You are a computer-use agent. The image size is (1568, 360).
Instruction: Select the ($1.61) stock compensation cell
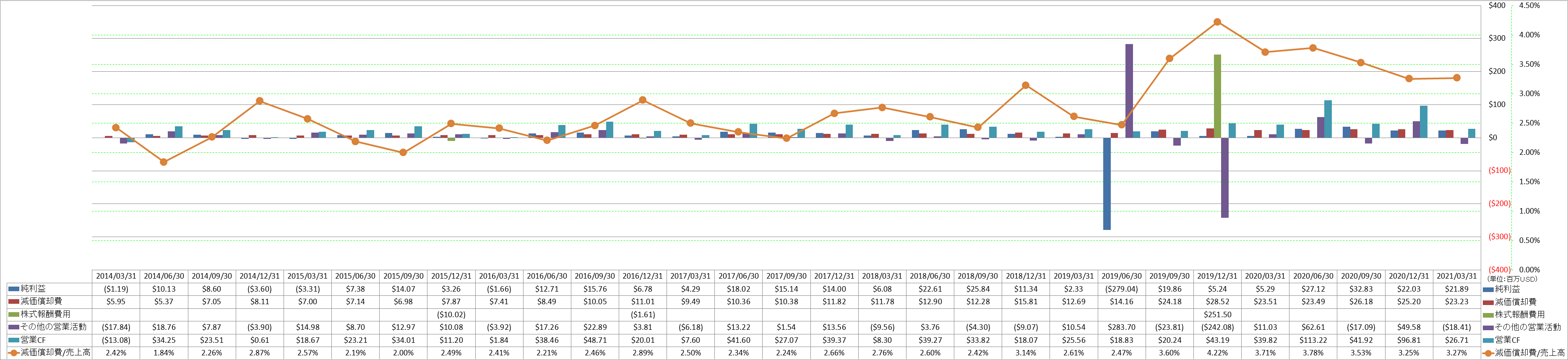coord(643,314)
